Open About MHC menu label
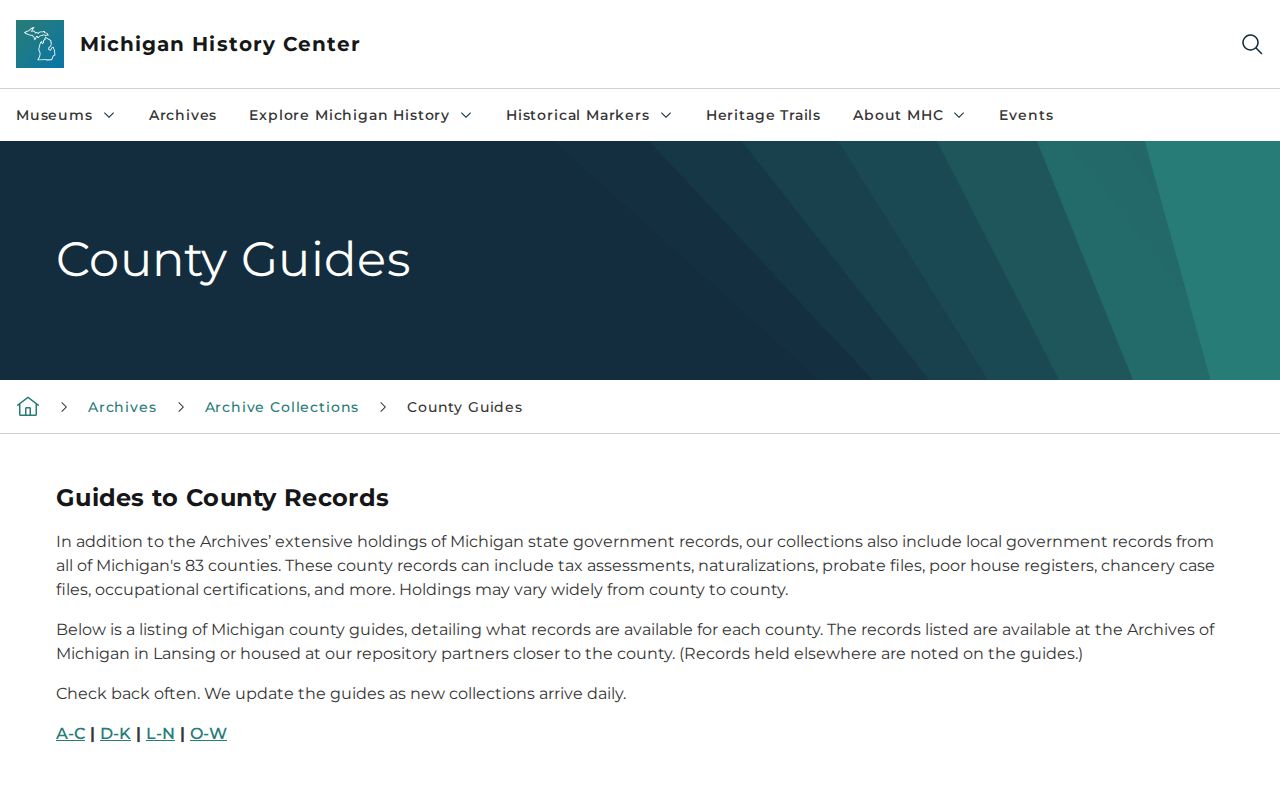1280x800 pixels. [x=898, y=115]
